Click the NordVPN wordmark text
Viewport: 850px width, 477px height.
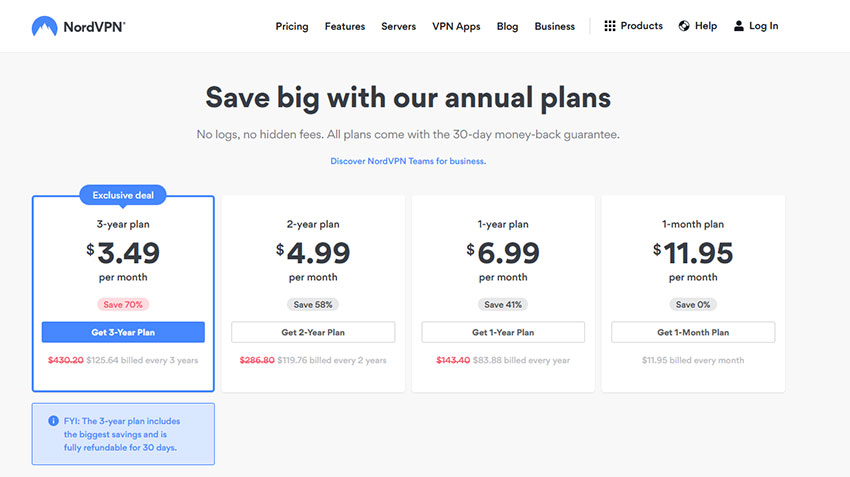[94, 27]
